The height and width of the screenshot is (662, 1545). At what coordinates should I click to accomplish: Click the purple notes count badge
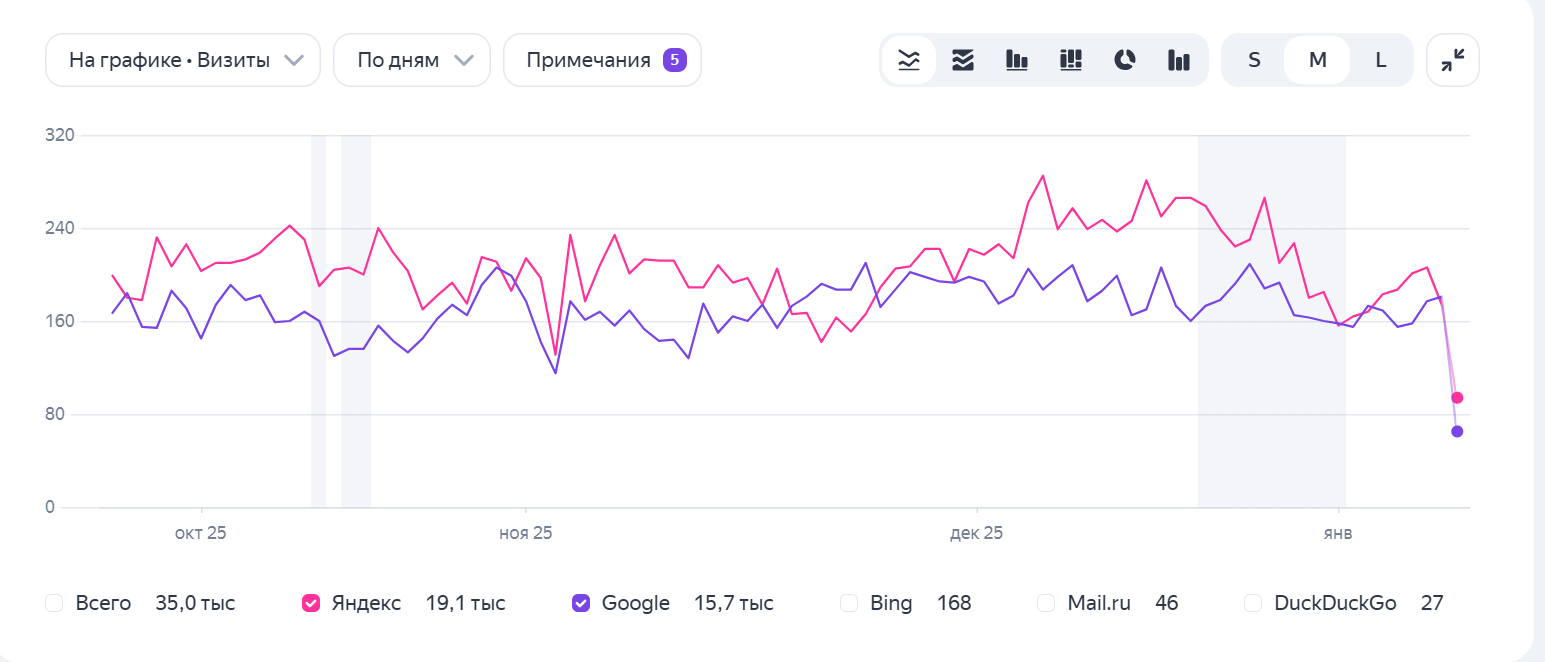pos(675,60)
